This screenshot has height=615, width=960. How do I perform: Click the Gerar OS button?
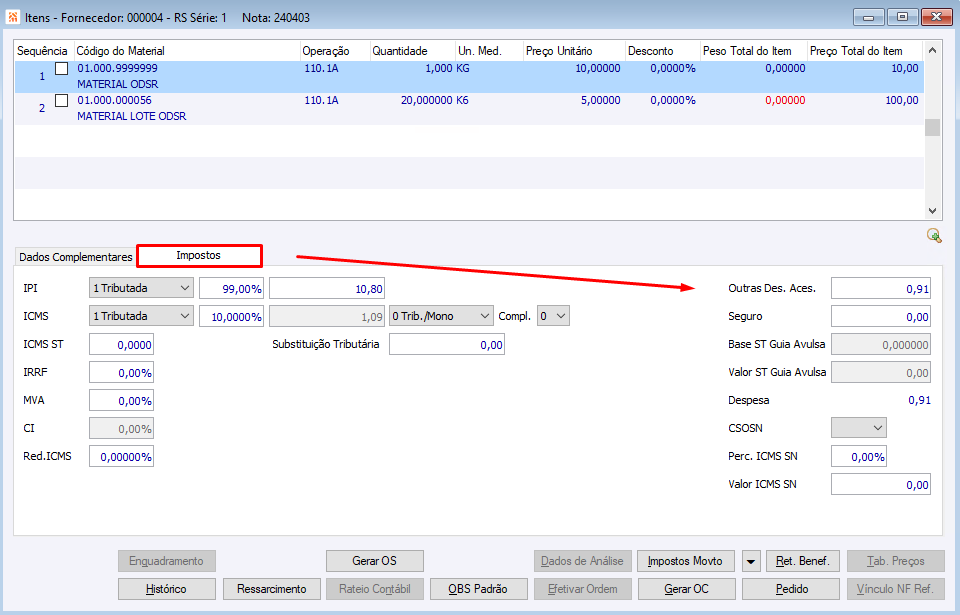point(375,561)
